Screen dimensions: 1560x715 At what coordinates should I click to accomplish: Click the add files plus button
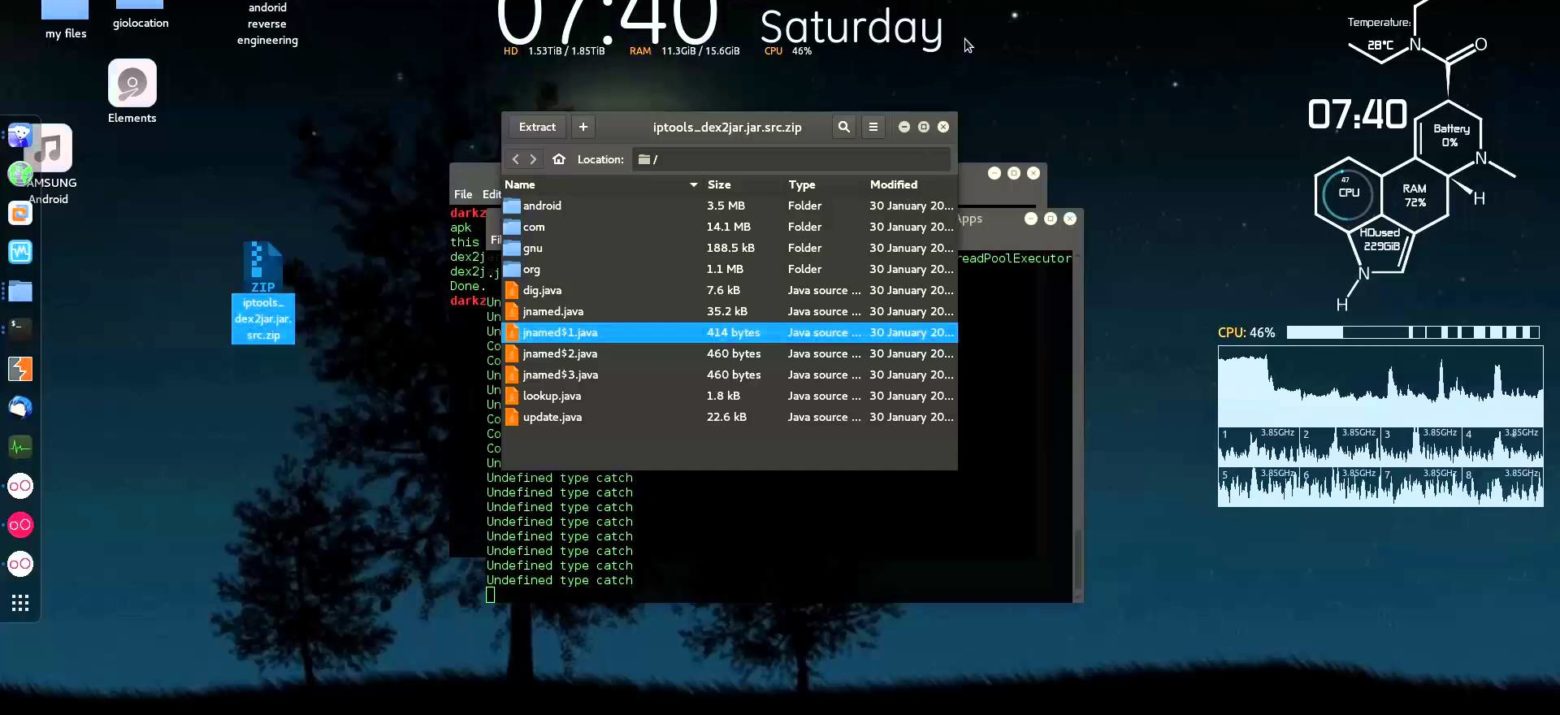pyautogui.click(x=583, y=127)
